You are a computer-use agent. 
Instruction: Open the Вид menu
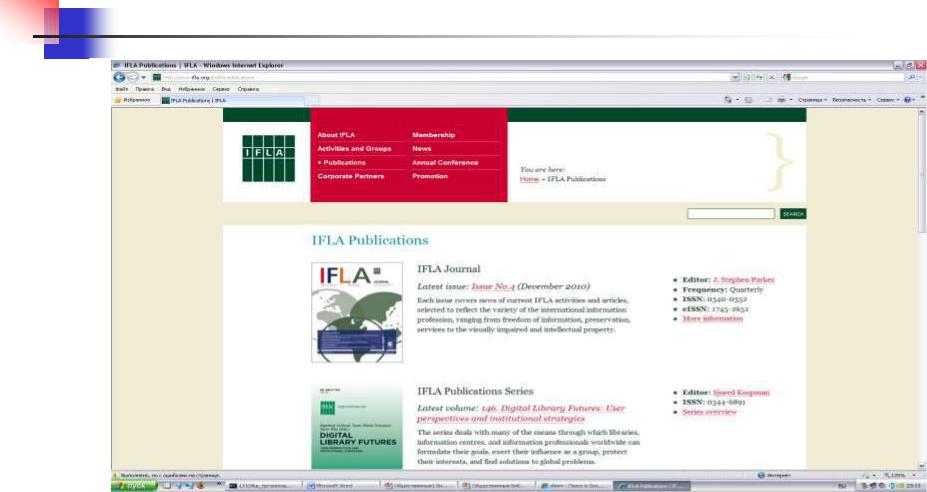point(166,89)
